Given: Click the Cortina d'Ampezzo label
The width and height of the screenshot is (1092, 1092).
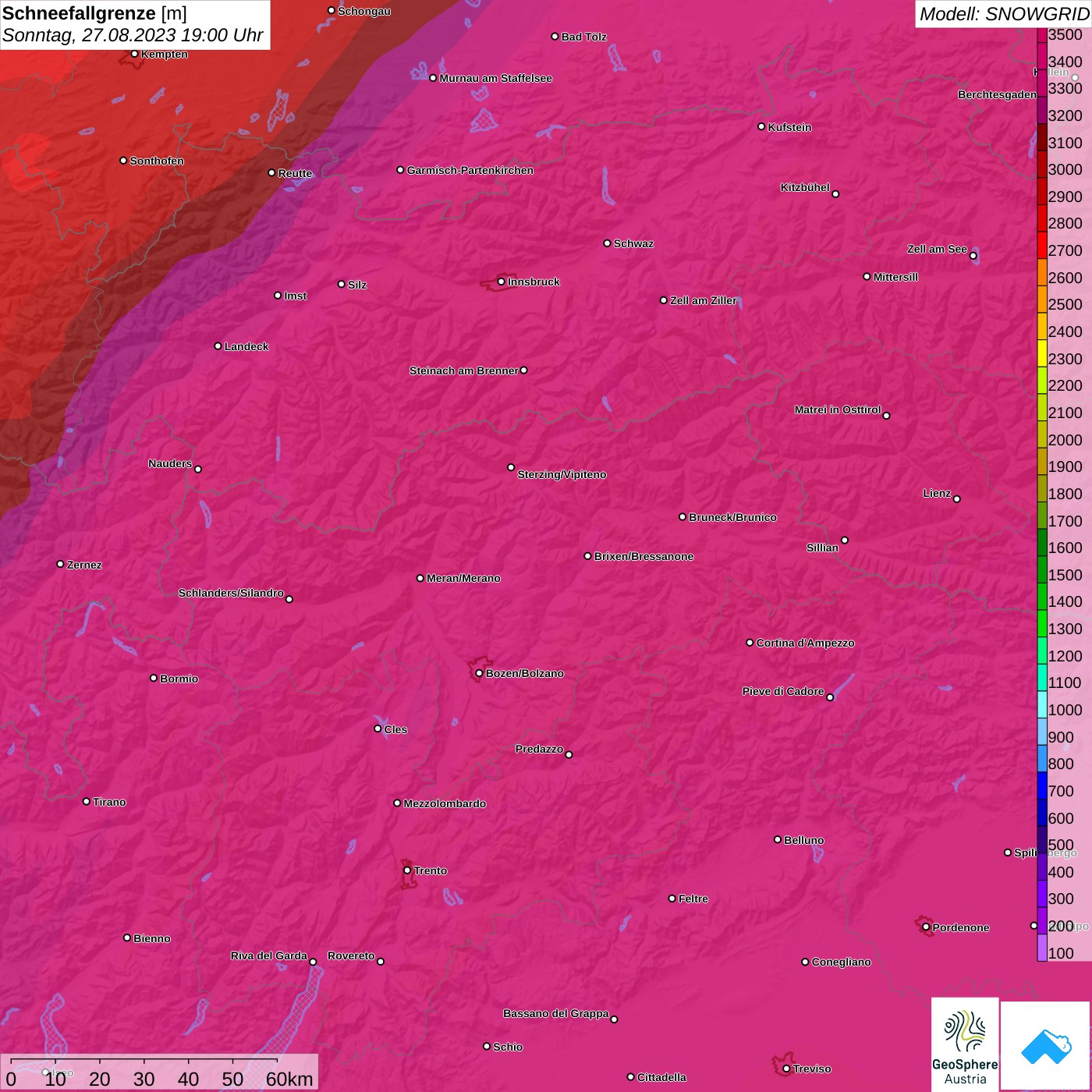Looking at the screenshot, I should tap(805, 643).
